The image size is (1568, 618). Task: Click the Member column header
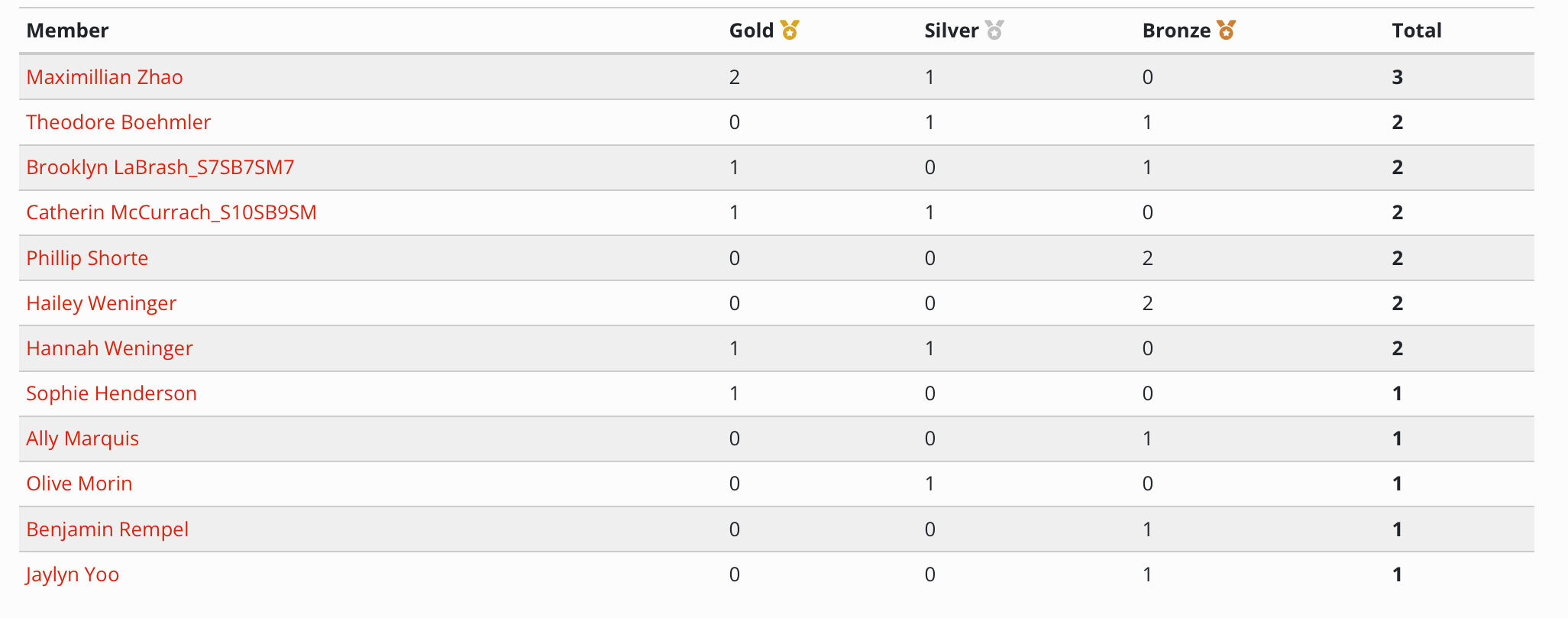click(x=67, y=31)
